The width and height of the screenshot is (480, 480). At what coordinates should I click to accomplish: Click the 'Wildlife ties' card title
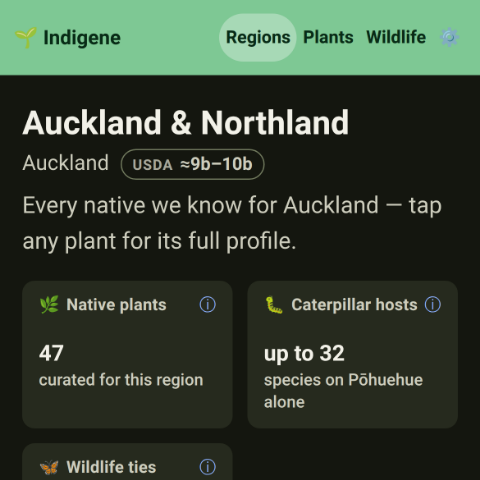111,467
